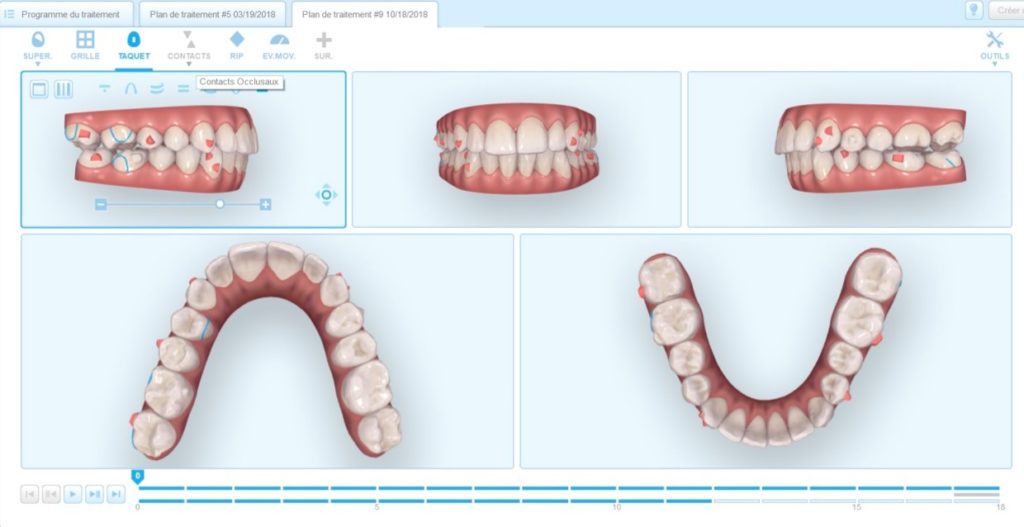Image resolution: width=1024 pixels, height=527 pixels.
Task: Open the Ev.Mov. gauge tool
Action: tap(277, 45)
